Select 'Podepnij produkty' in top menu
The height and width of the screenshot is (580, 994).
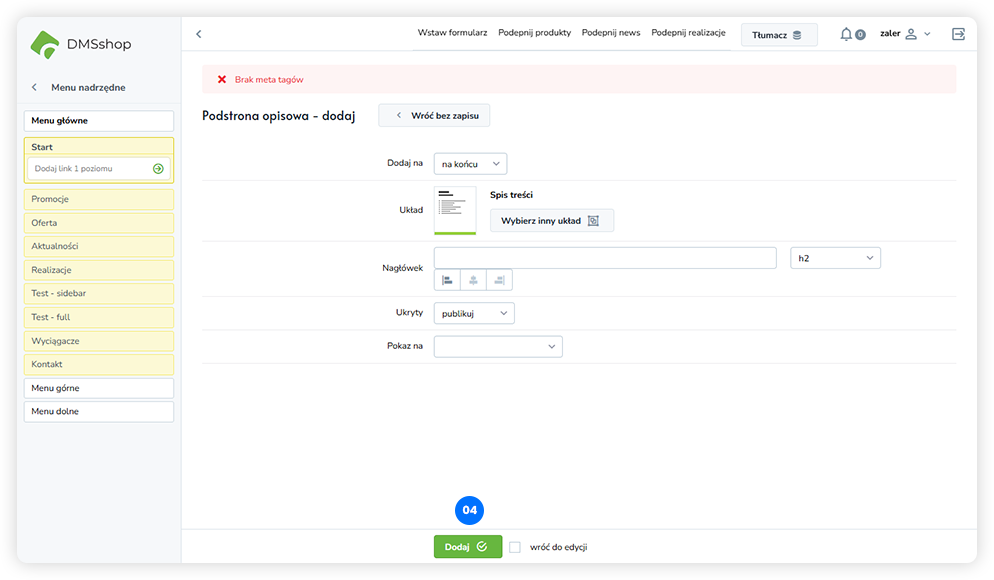(x=534, y=33)
